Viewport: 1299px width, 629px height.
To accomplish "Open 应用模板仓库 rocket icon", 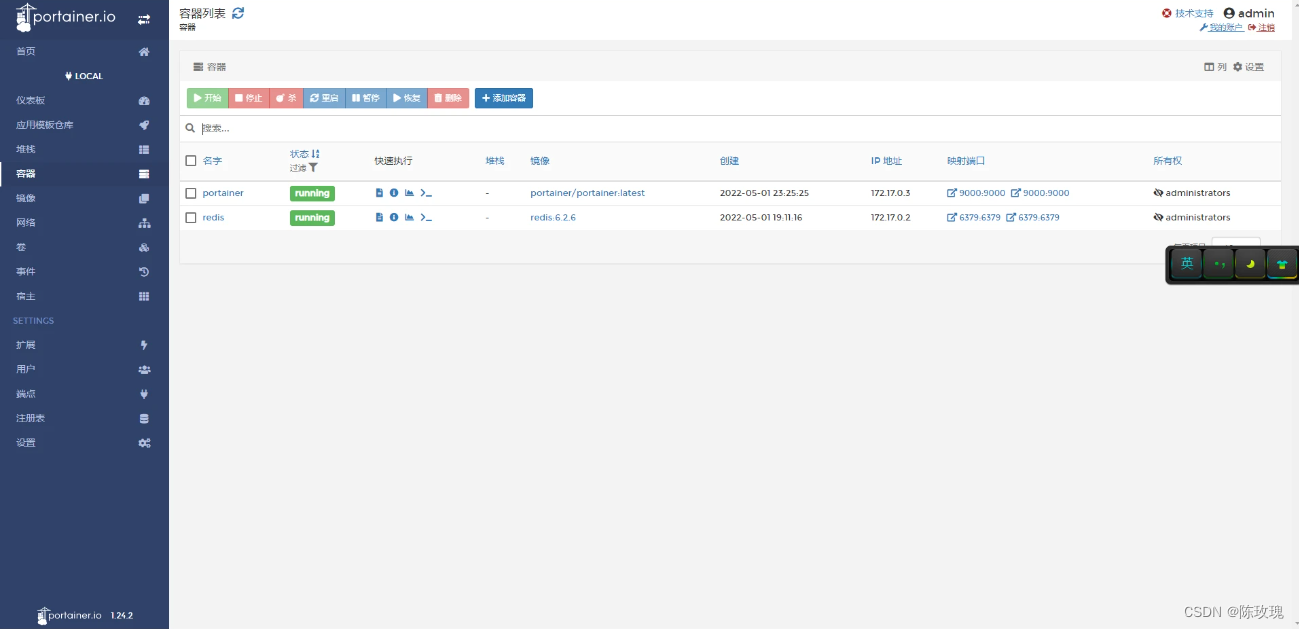I will pyautogui.click(x=144, y=125).
